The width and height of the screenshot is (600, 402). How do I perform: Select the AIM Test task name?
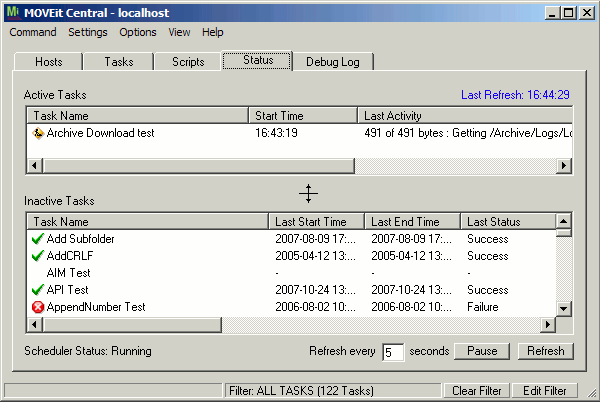68,273
